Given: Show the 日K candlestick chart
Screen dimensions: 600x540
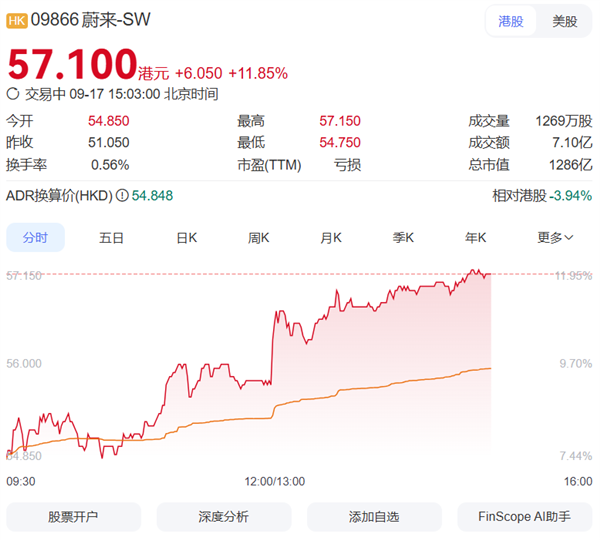Looking at the screenshot, I should tap(186, 238).
